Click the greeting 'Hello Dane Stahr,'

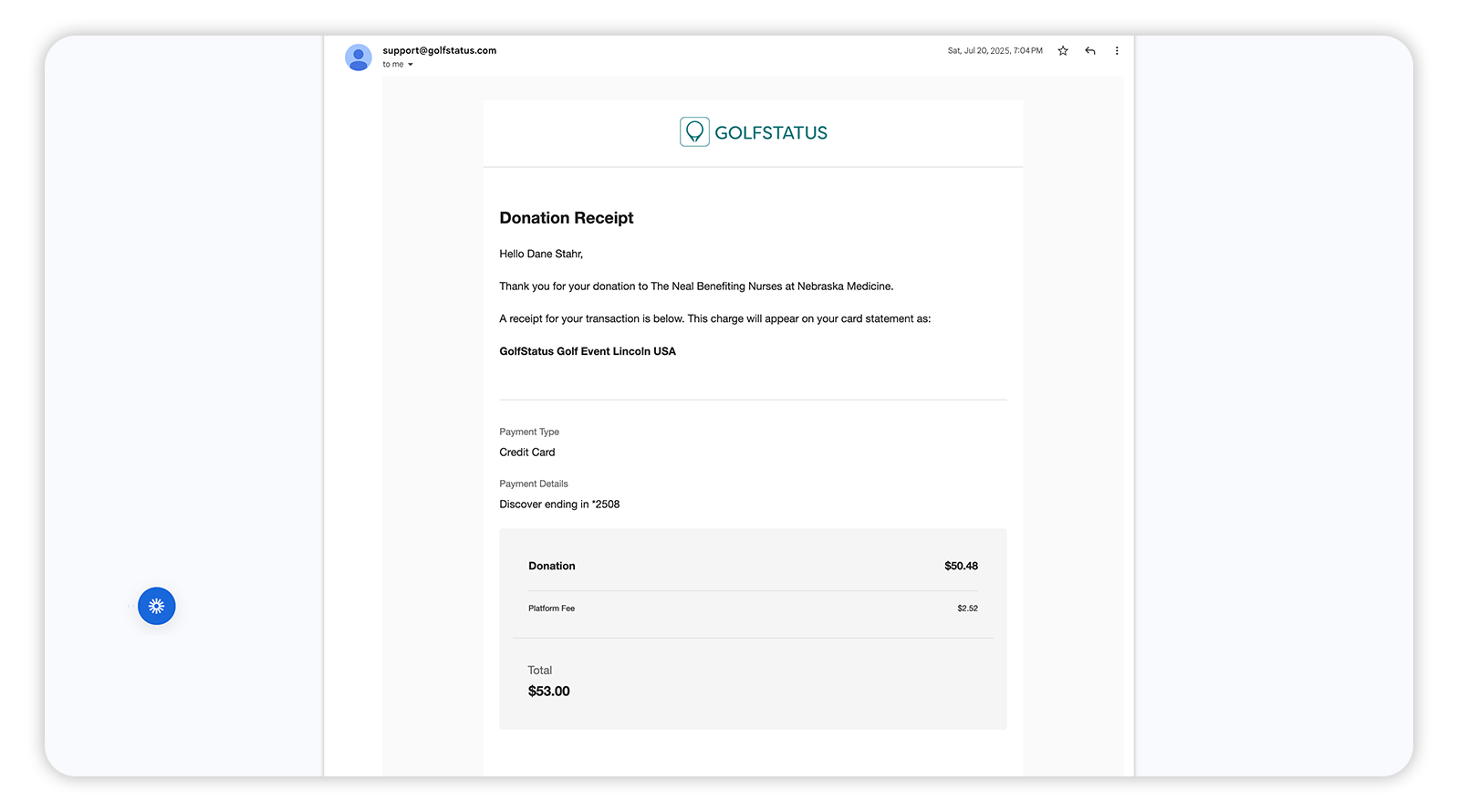(541, 254)
